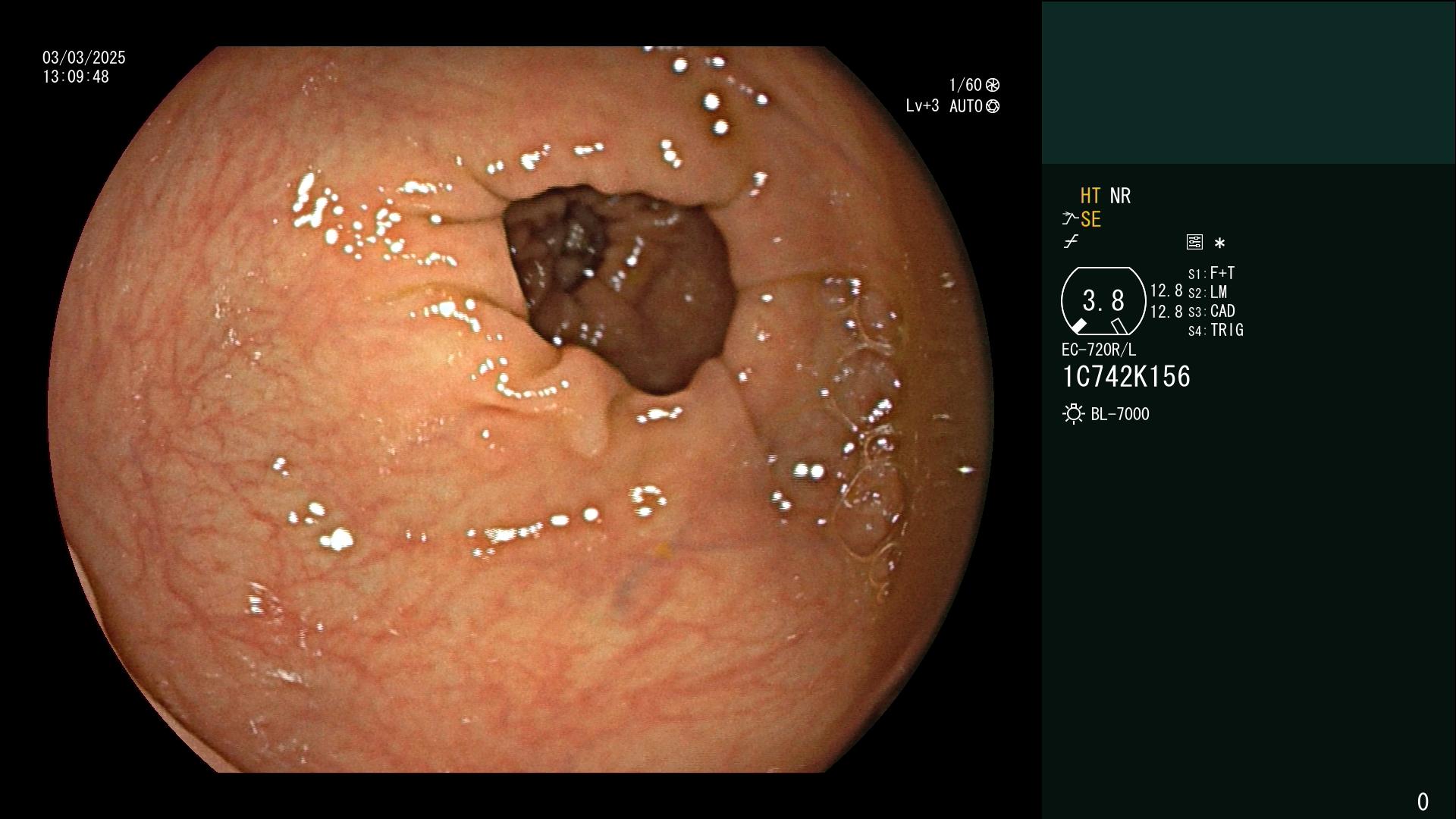Click the settings sliders icon

tap(1194, 243)
